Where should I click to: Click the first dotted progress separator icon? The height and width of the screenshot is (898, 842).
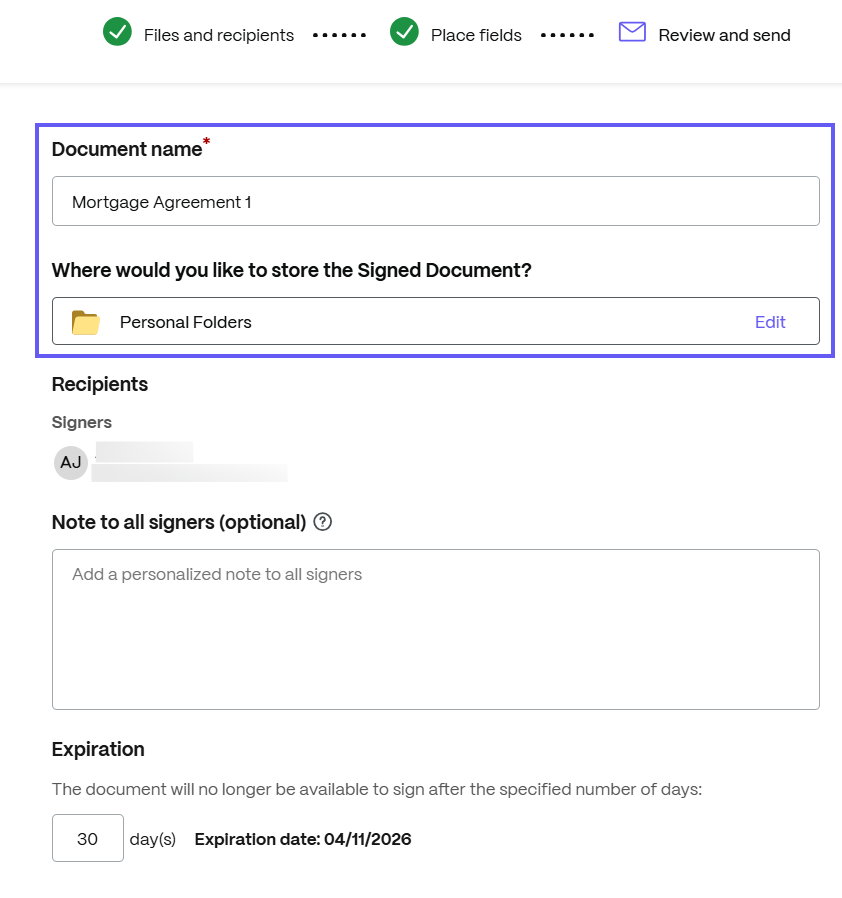point(339,33)
